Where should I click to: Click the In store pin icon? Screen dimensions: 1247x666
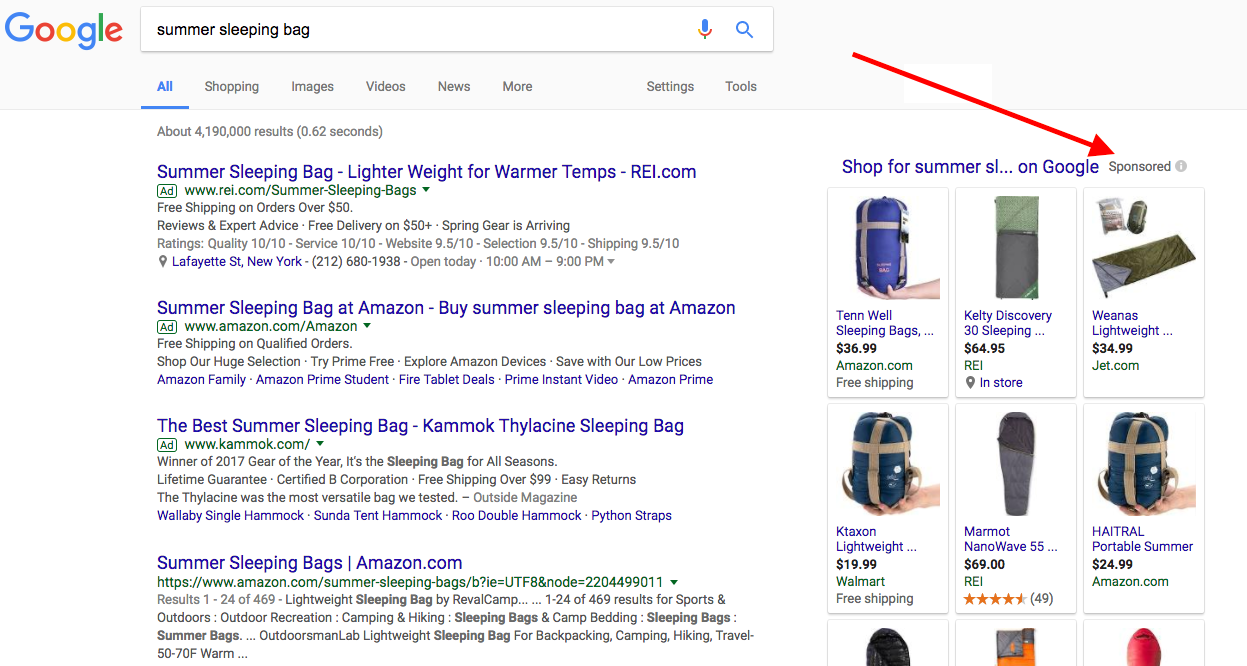pyautogui.click(x=970, y=383)
